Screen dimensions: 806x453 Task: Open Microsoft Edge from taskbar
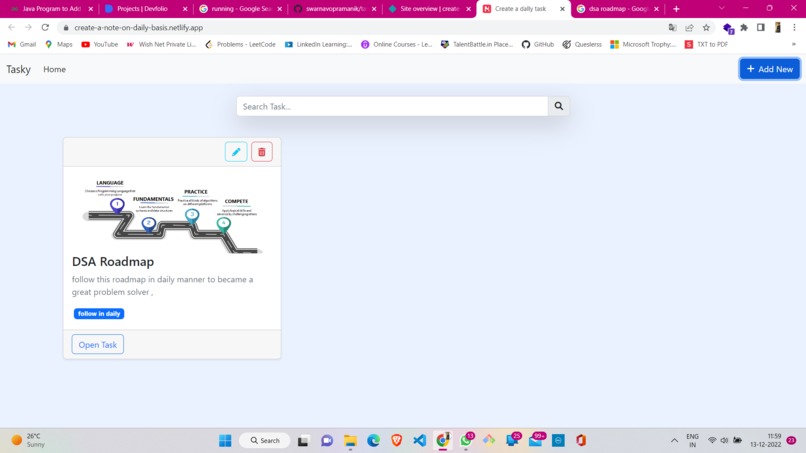(373, 441)
